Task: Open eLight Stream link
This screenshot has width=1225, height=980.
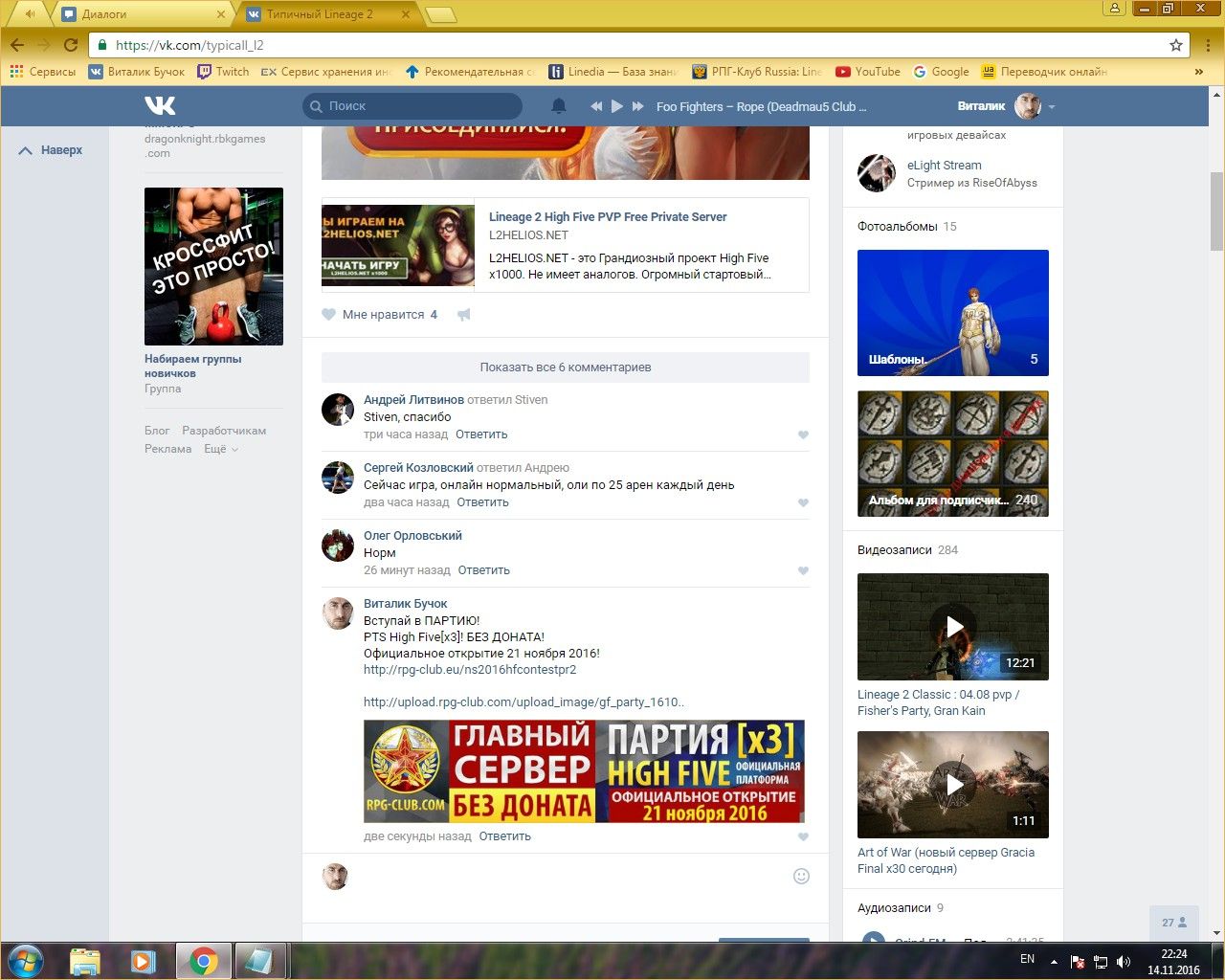Action: click(x=945, y=166)
